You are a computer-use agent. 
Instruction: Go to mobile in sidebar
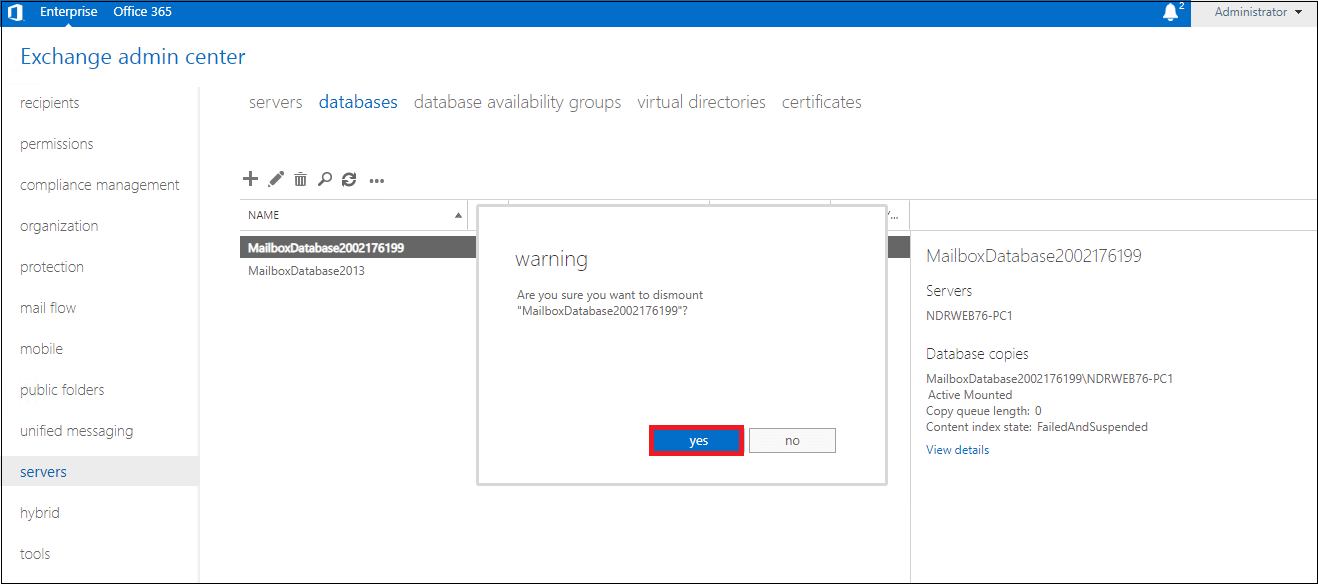pyautogui.click(x=41, y=349)
